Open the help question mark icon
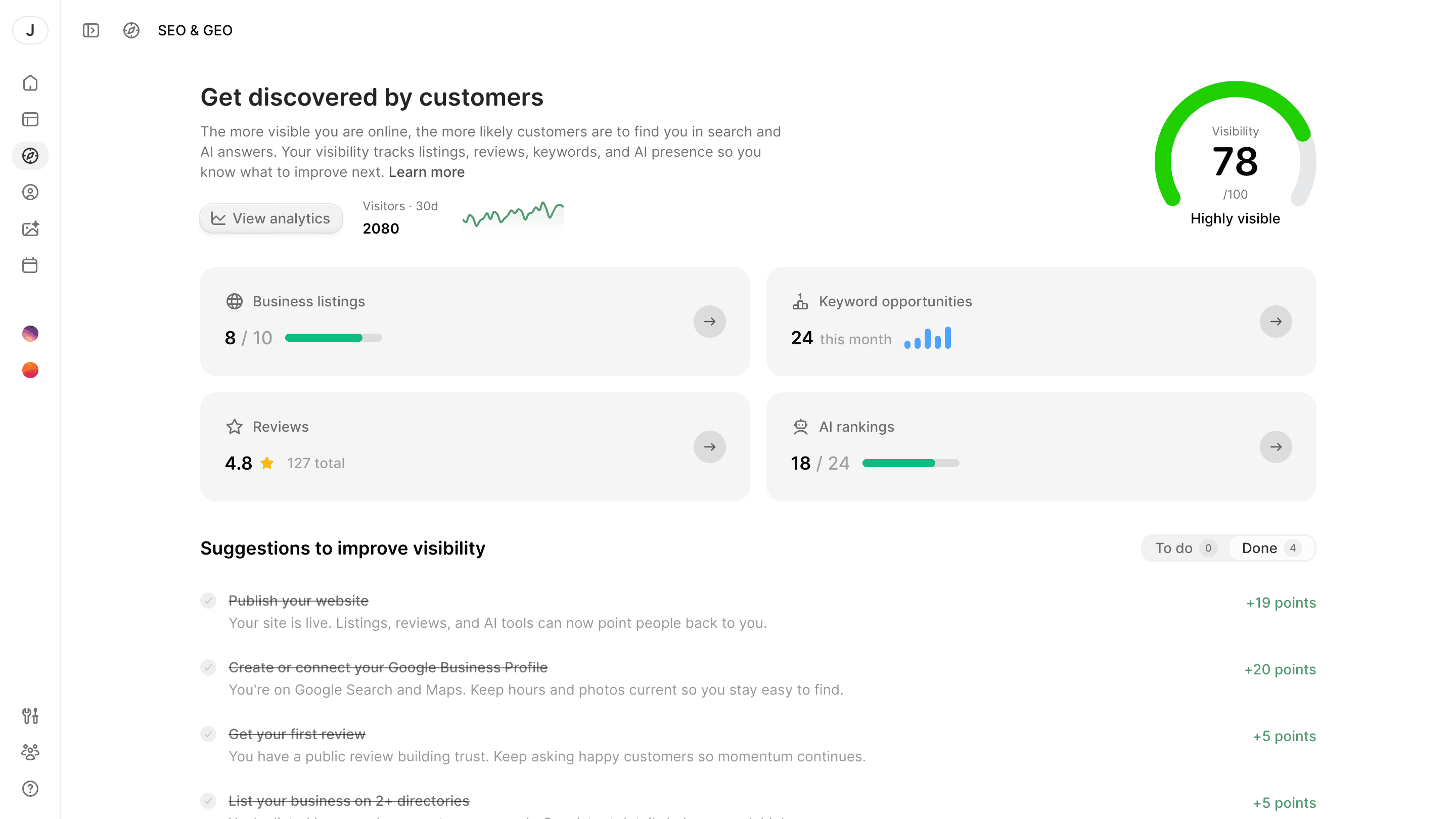This screenshot has height=819, width=1456. point(30,789)
